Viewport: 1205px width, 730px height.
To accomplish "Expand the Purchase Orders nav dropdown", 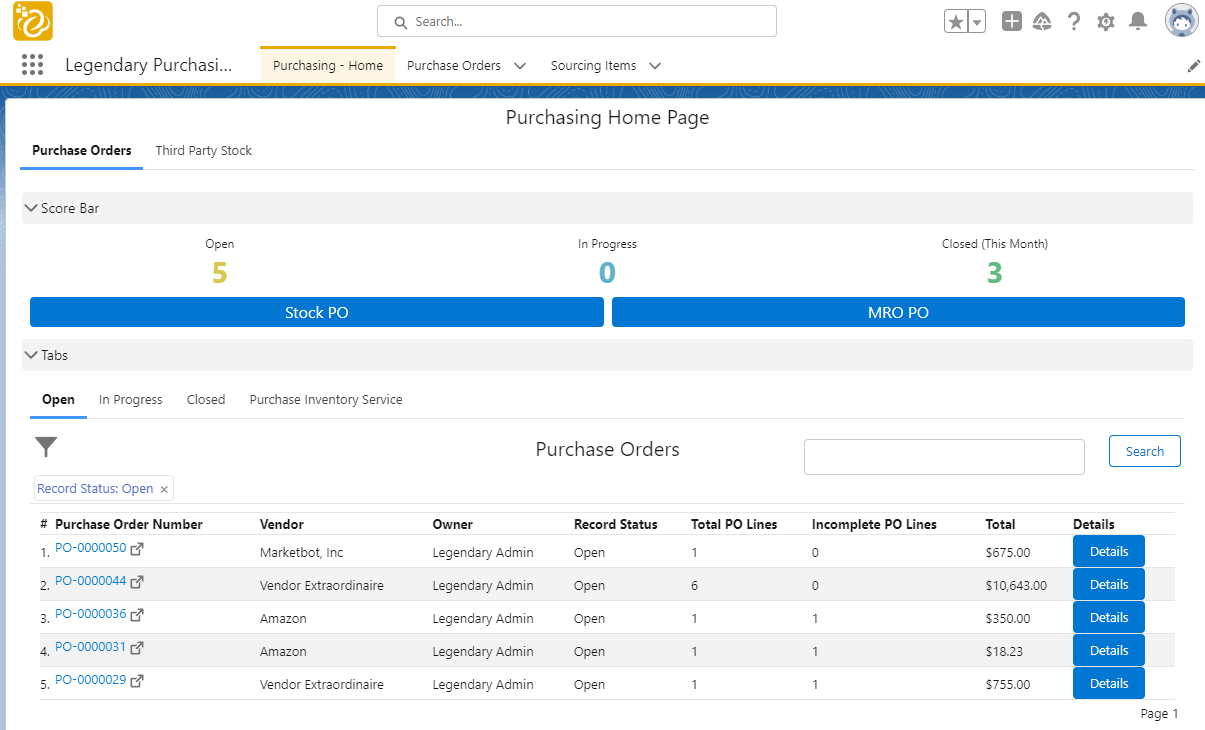I will click(x=520, y=66).
